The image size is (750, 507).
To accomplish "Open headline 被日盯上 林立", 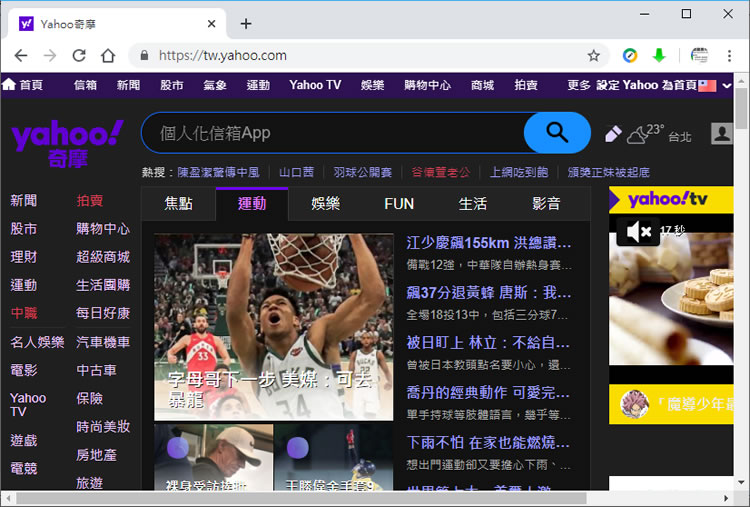I will [x=488, y=342].
